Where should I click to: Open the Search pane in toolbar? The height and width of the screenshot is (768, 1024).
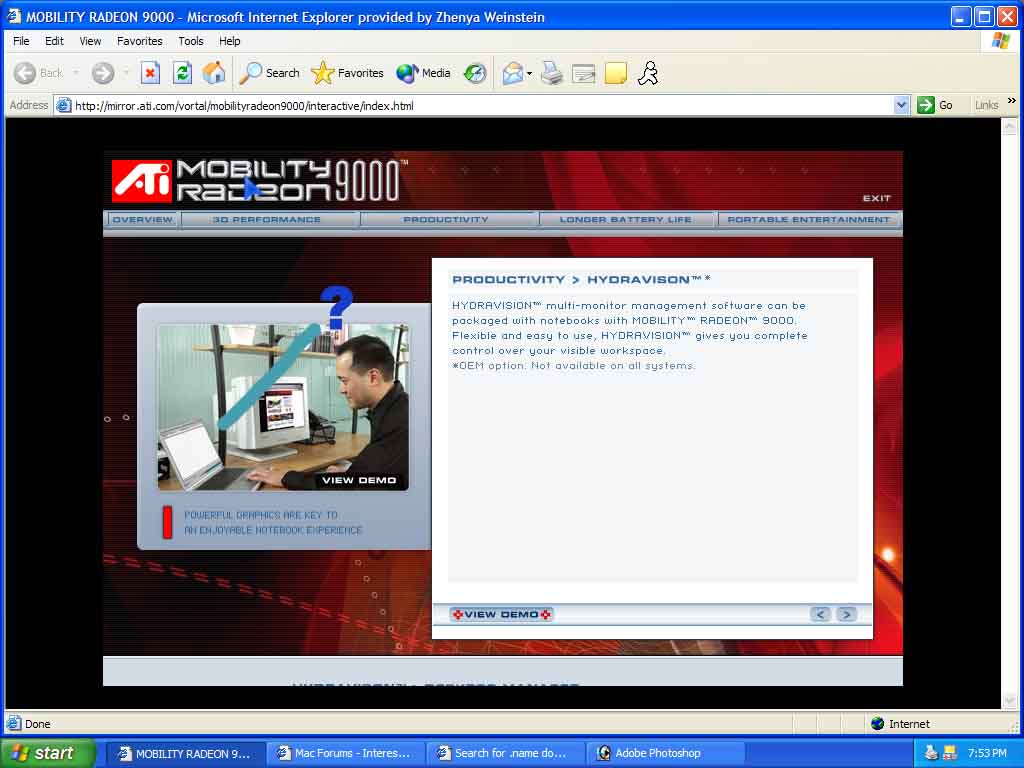click(x=269, y=73)
